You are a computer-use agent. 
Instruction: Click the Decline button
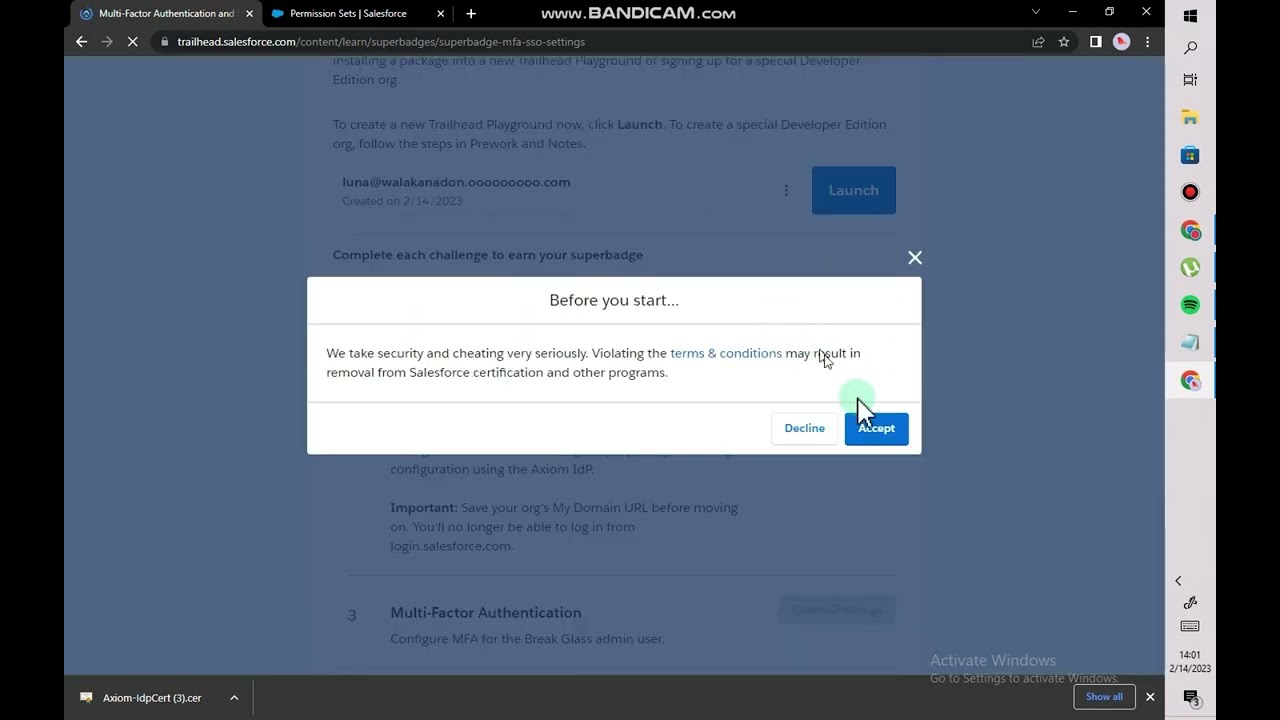(804, 428)
